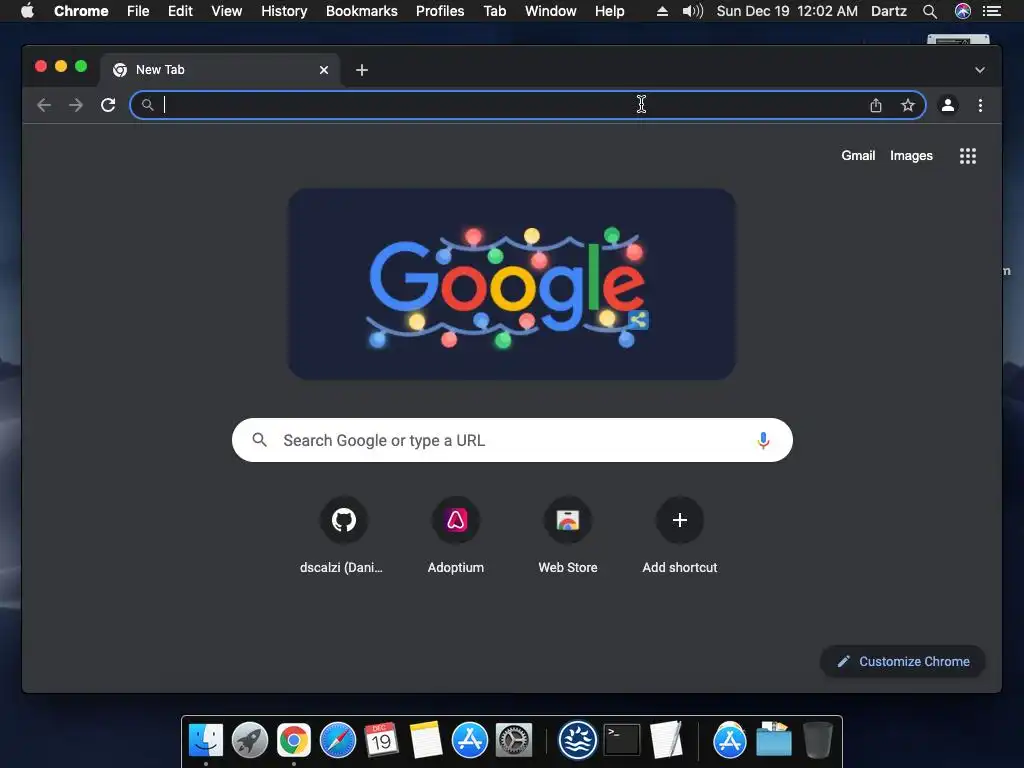Open the Google apps grid
This screenshot has width=1024, height=768.
[x=968, y=156]
